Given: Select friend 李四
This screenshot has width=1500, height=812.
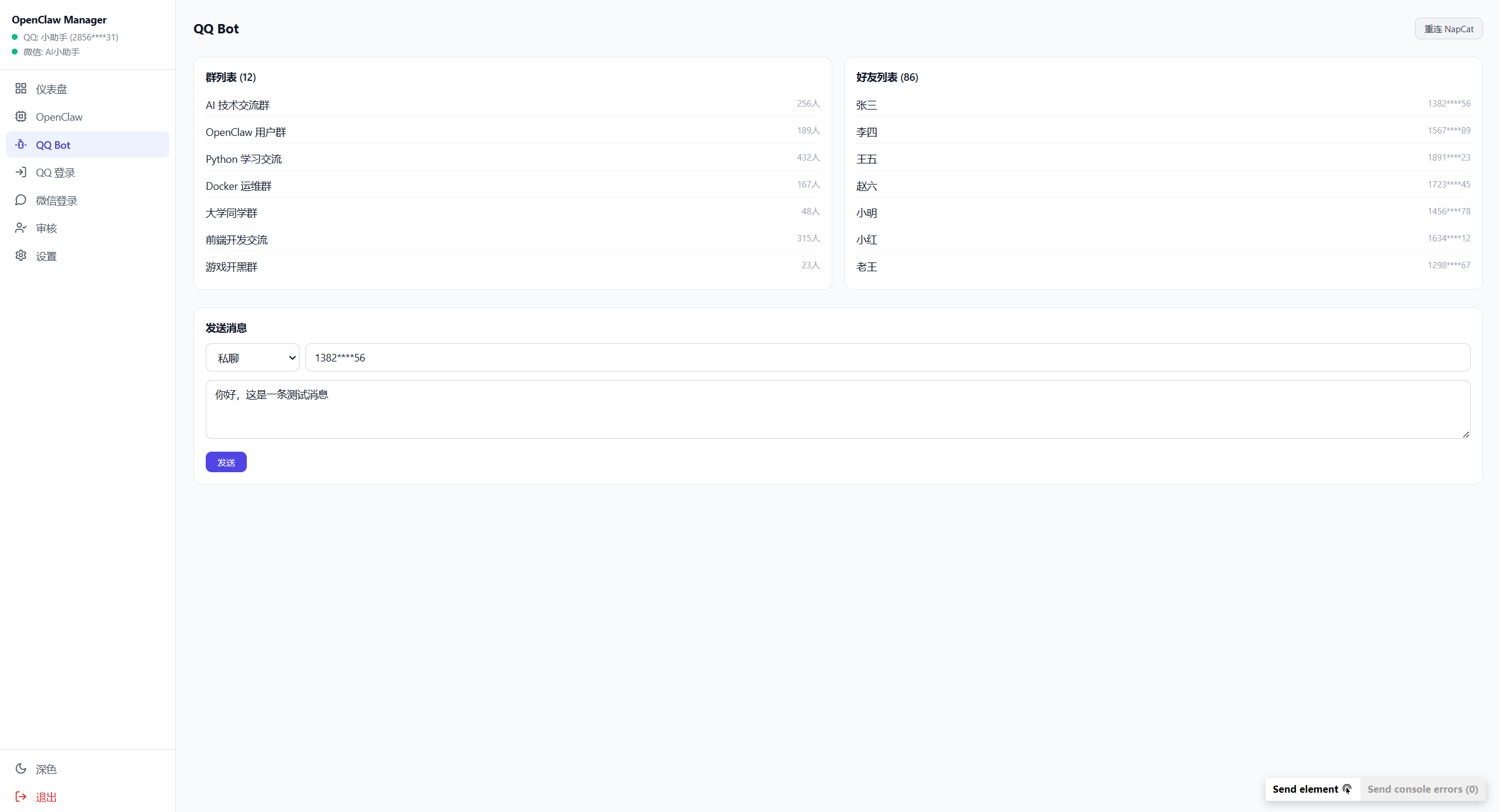Looking at the screenshot, I should click(1163, 132).
